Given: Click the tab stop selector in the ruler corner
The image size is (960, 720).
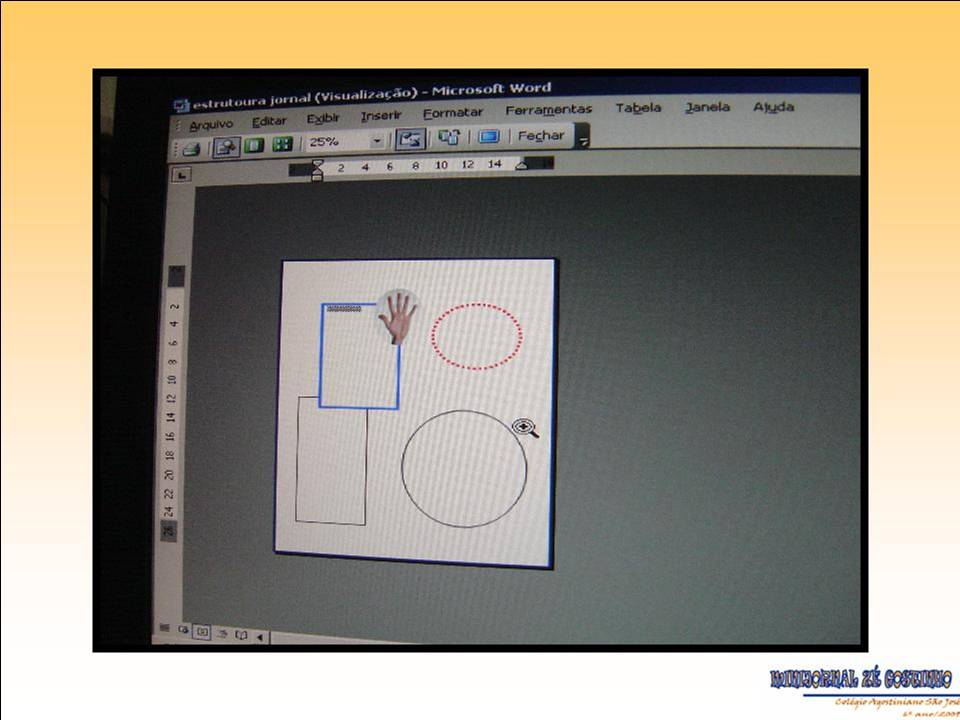Looking at the screenshot, I should 181,174.
